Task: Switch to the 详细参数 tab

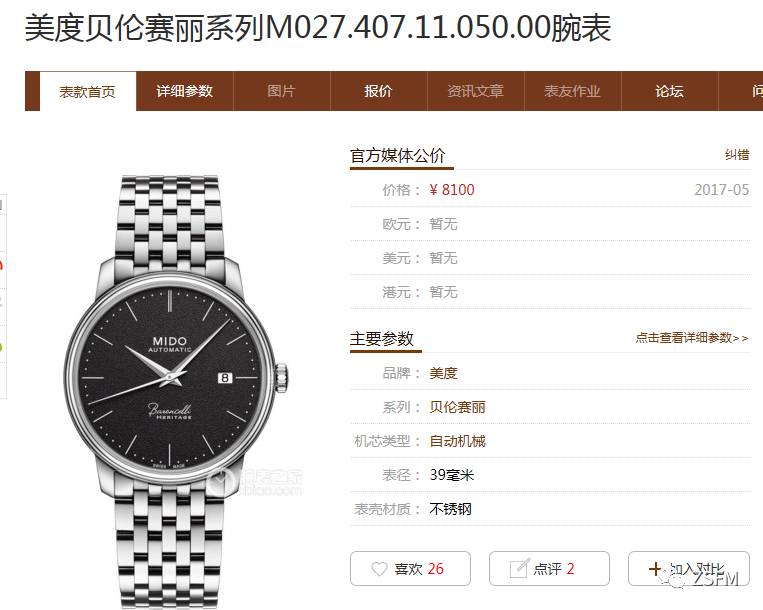Action: click(184, 91)
